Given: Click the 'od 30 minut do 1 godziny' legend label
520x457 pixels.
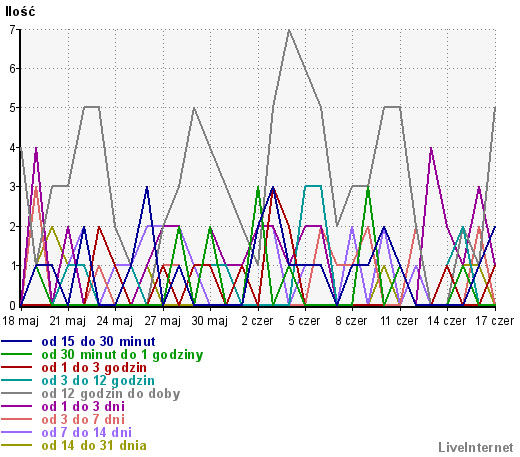Looking at the screenshot, I should 122,355.
